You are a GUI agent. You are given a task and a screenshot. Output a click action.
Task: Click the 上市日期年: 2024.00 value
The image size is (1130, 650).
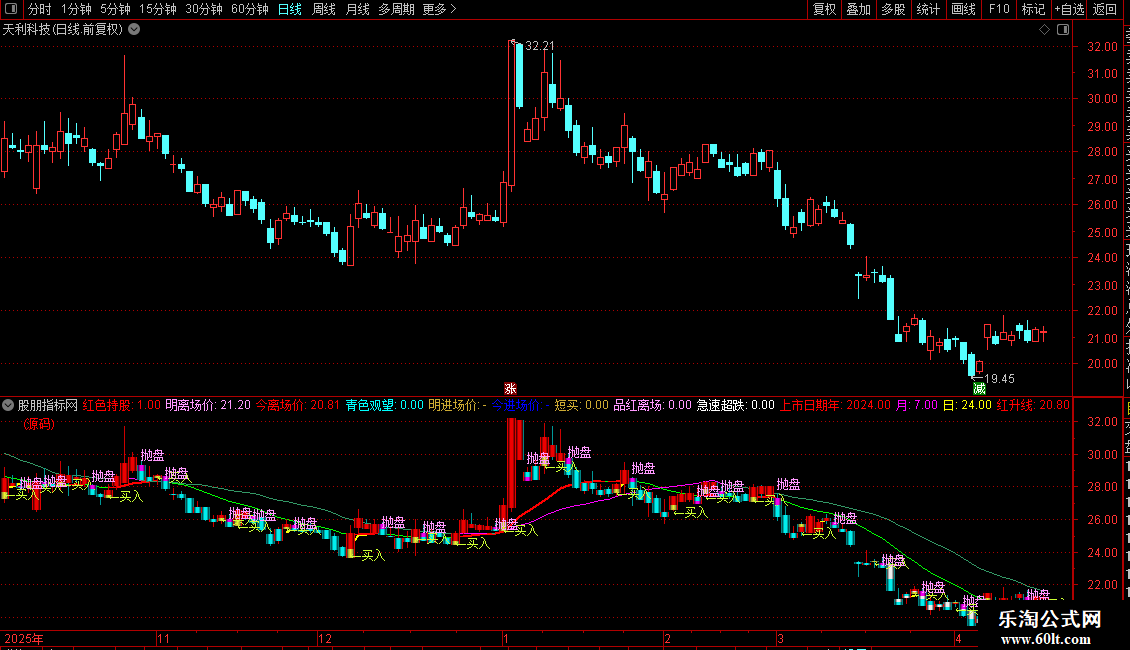[835, 405]
